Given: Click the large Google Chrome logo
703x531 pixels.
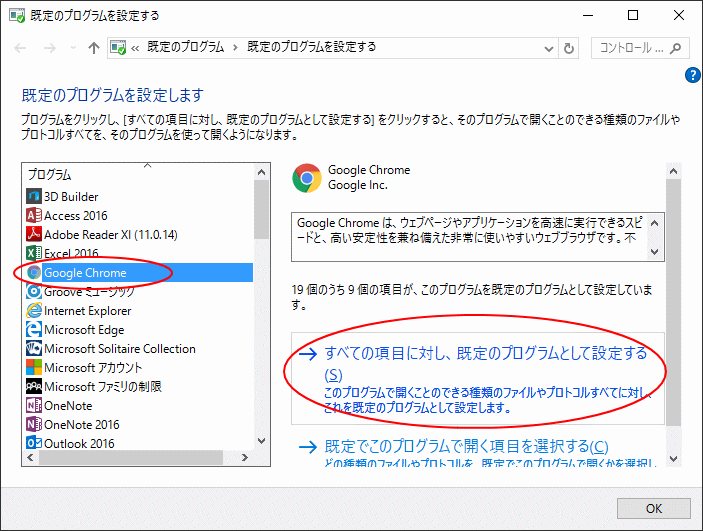Looking at the screenshot, I should pos(307,178).
